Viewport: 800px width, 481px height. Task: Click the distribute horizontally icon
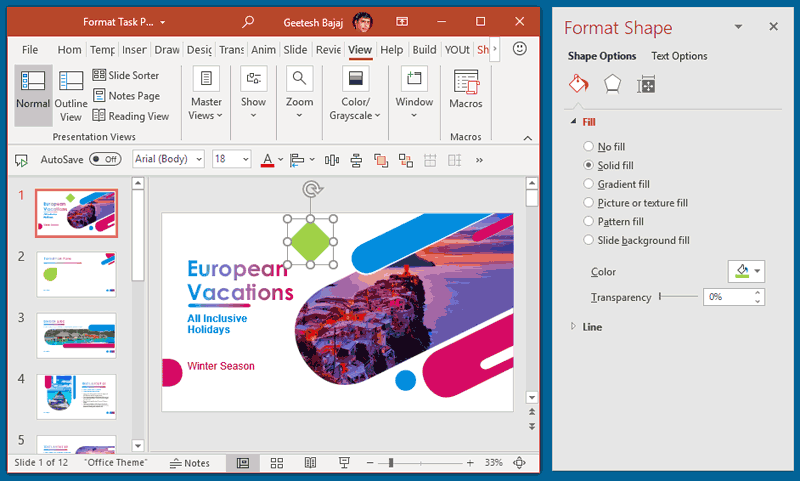tap(332, 160)
